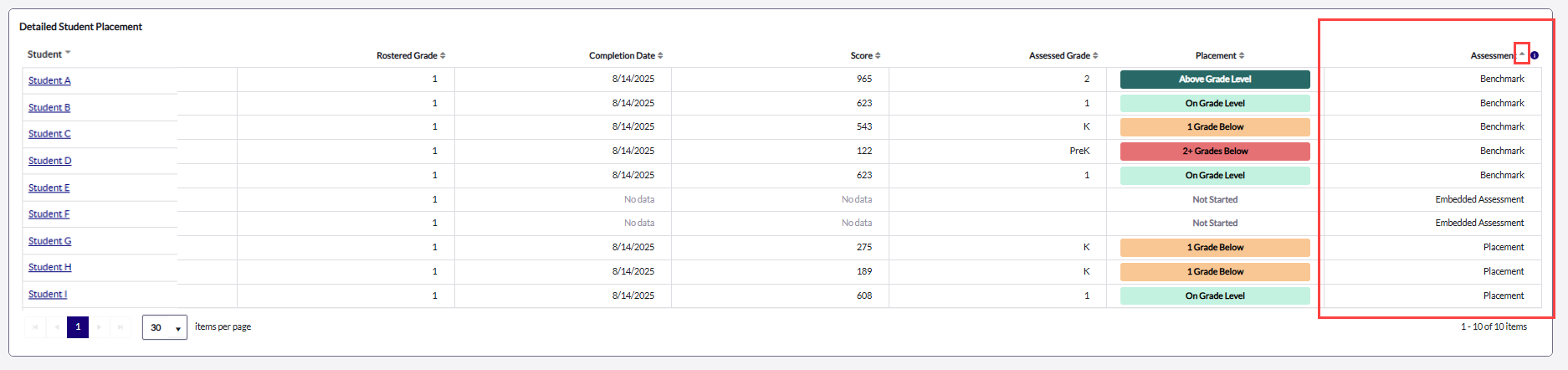
Task: Jump to the last page arrow
Action: point(120,327)
